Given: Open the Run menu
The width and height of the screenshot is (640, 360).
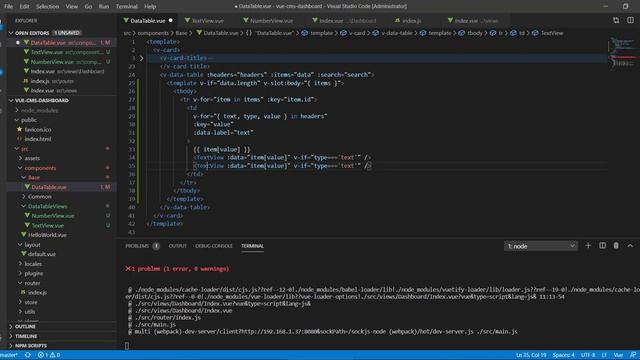Looking at the screenshot, I should pos(104,7).
